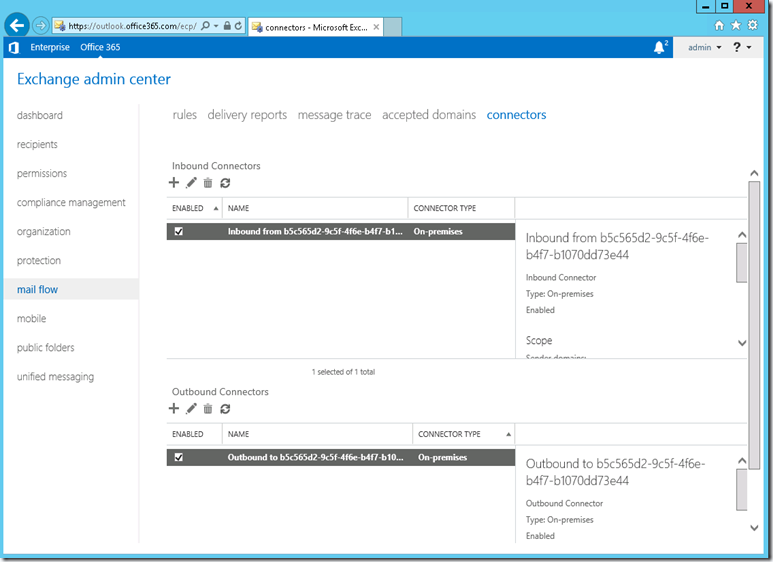Open the browser Home icon
The height and width of the screenshot is (562, 773).
(719, 25)
